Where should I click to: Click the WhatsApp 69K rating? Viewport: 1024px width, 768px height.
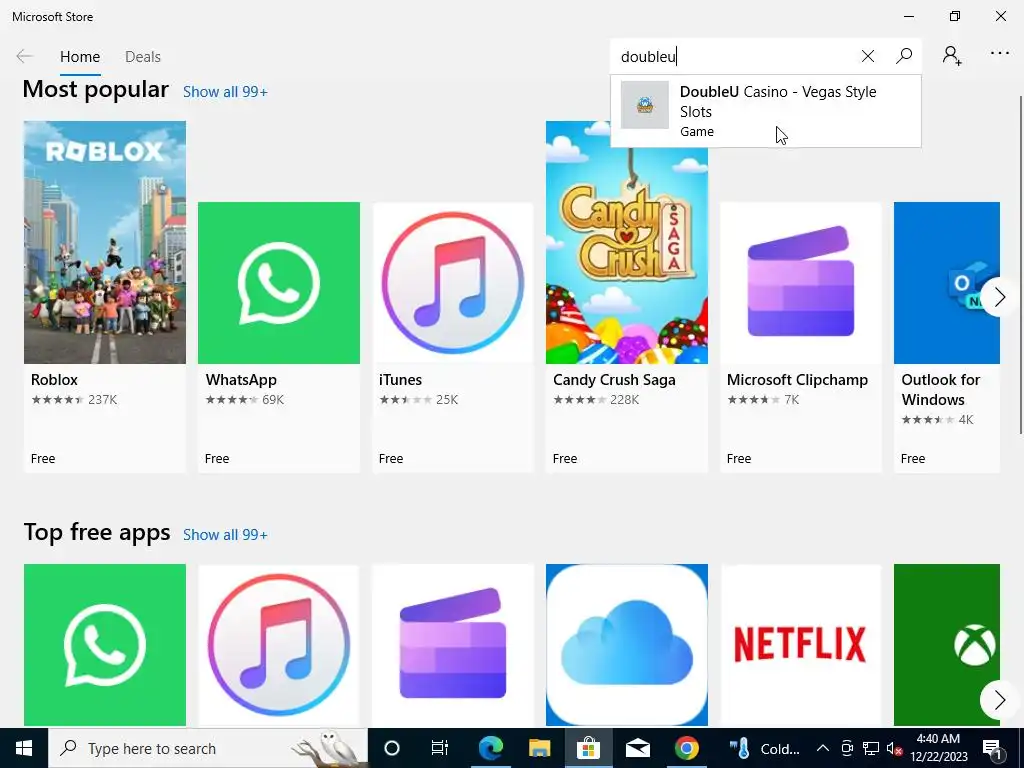coord(244,400)
